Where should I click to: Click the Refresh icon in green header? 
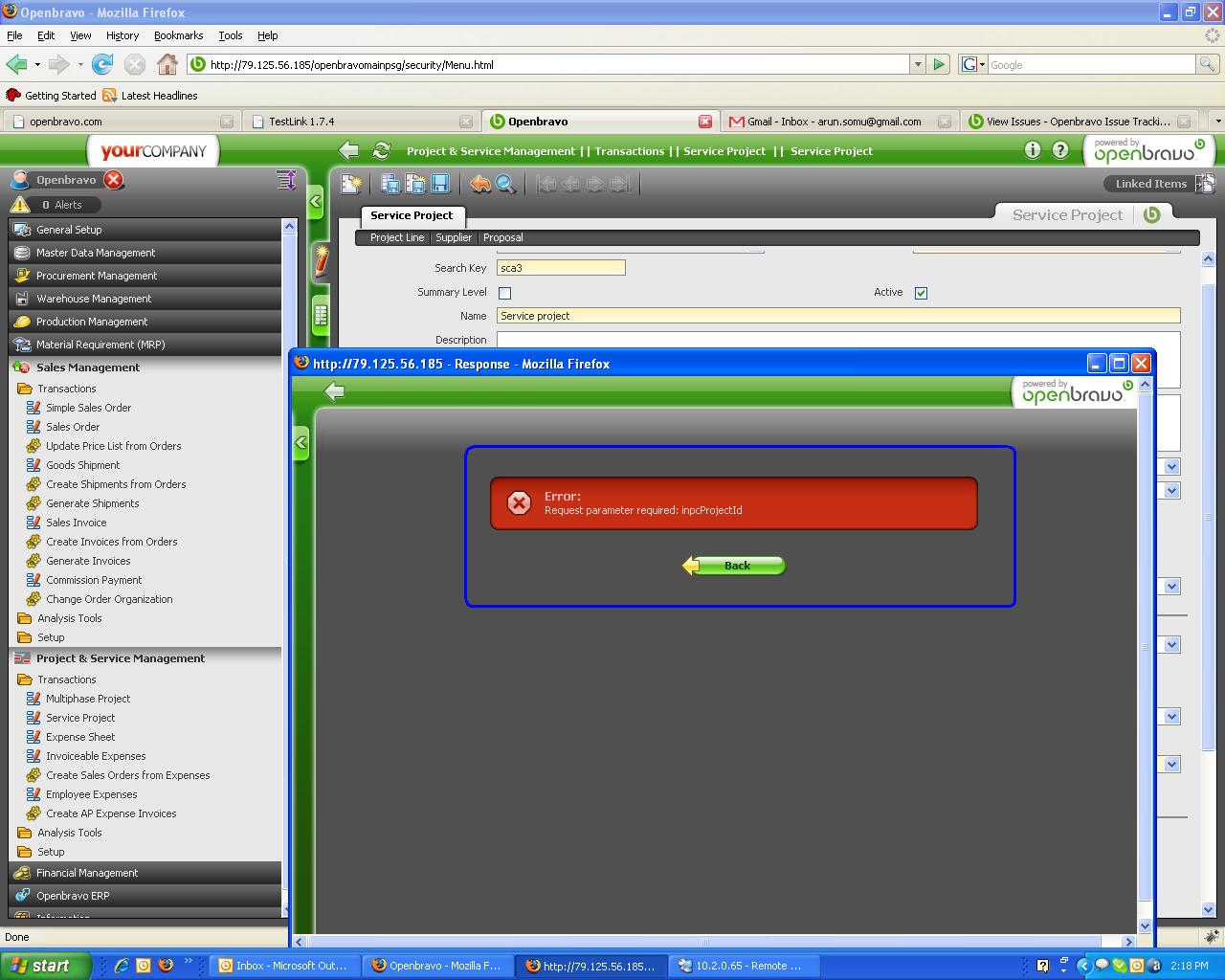[x=381, y=150]
